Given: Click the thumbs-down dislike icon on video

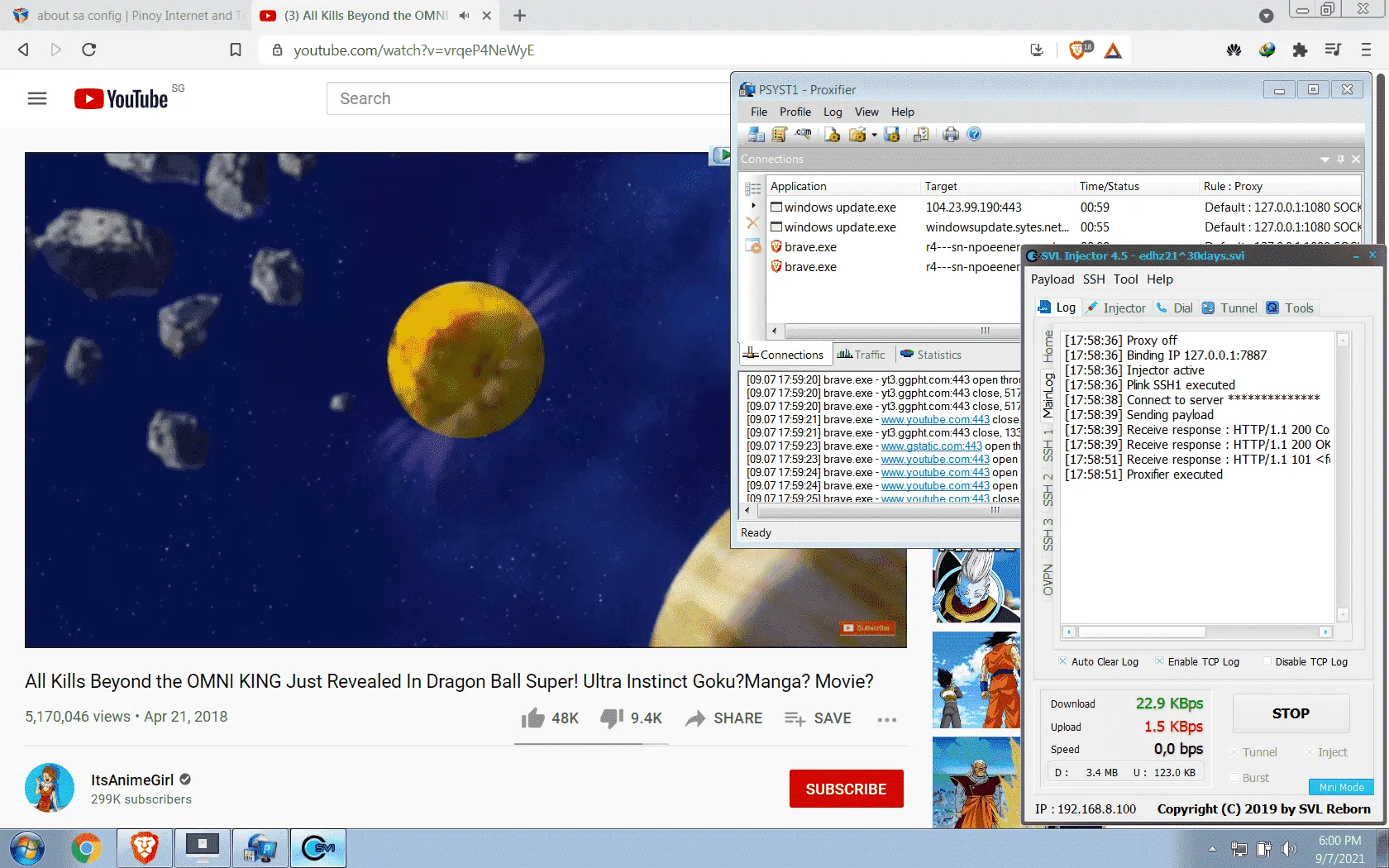Looking at the screenshot, I should pos(612,718).
